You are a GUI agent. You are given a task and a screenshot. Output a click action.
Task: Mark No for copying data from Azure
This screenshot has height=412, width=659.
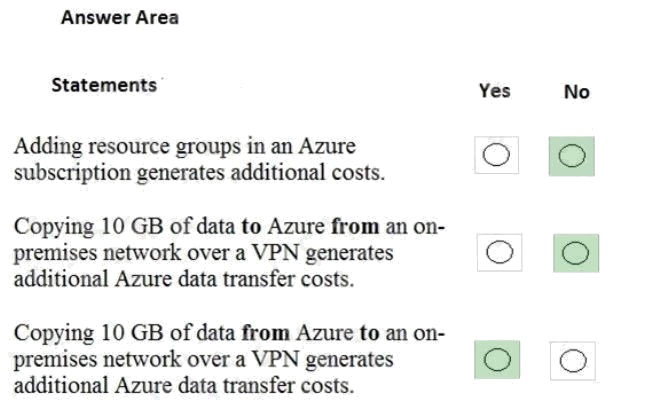[x=573, y=359]
